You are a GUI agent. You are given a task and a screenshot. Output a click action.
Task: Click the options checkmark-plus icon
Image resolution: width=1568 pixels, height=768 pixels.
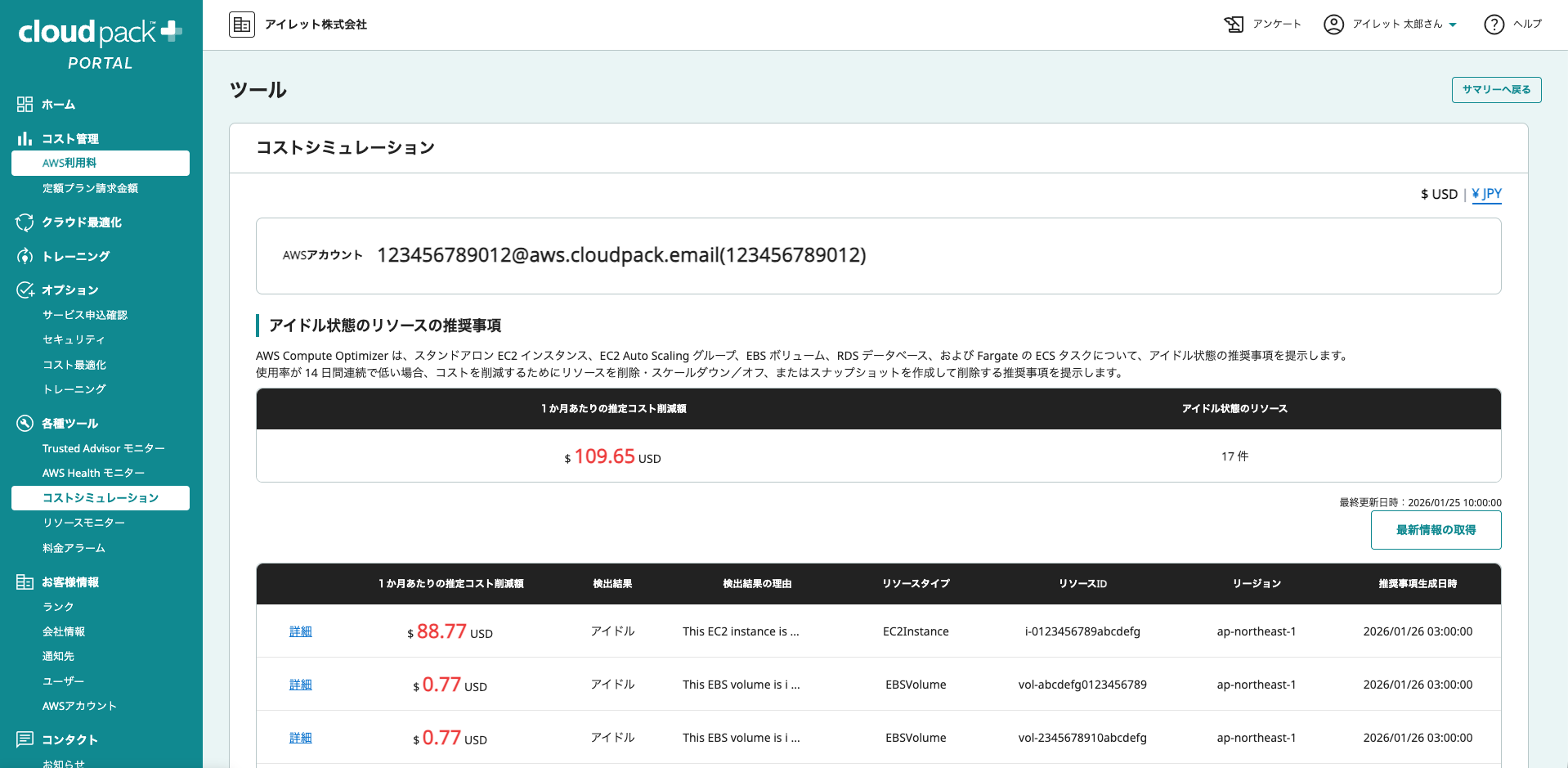(x=25, y=290)
